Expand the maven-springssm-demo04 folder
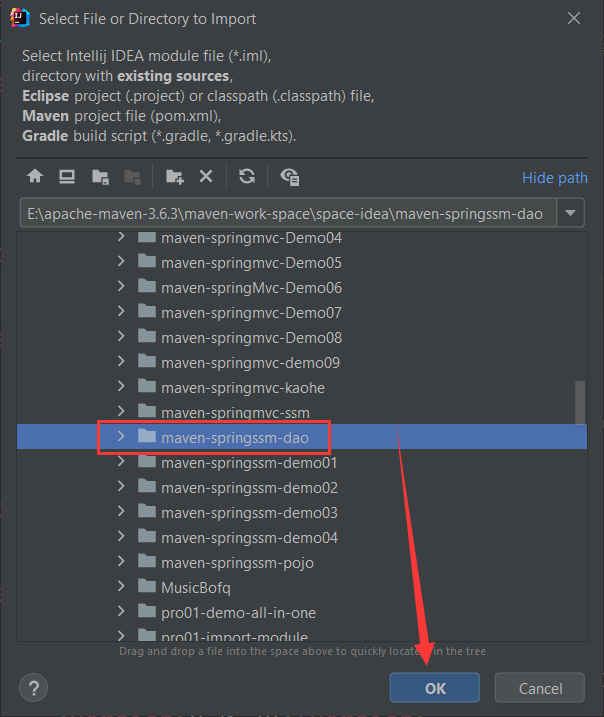The width and height of the screenshot is (604, 717). [121, 536]
